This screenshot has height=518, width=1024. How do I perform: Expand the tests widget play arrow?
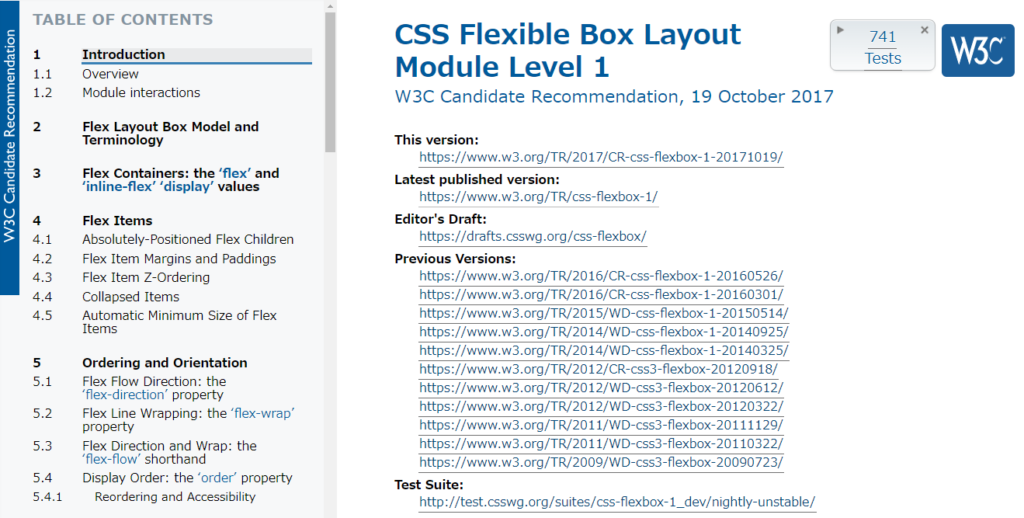tap(840, 30)
